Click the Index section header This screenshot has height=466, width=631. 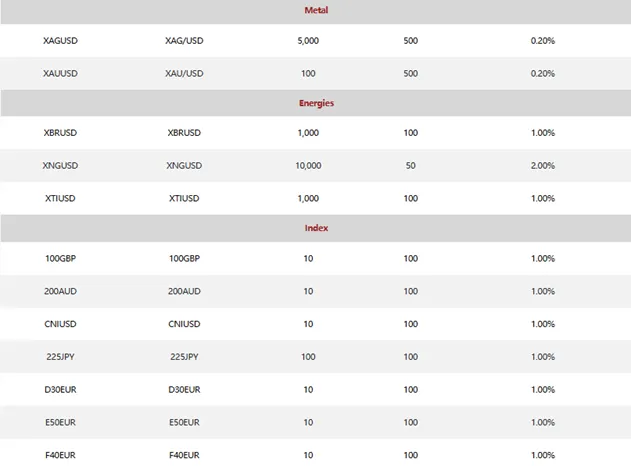315,228
